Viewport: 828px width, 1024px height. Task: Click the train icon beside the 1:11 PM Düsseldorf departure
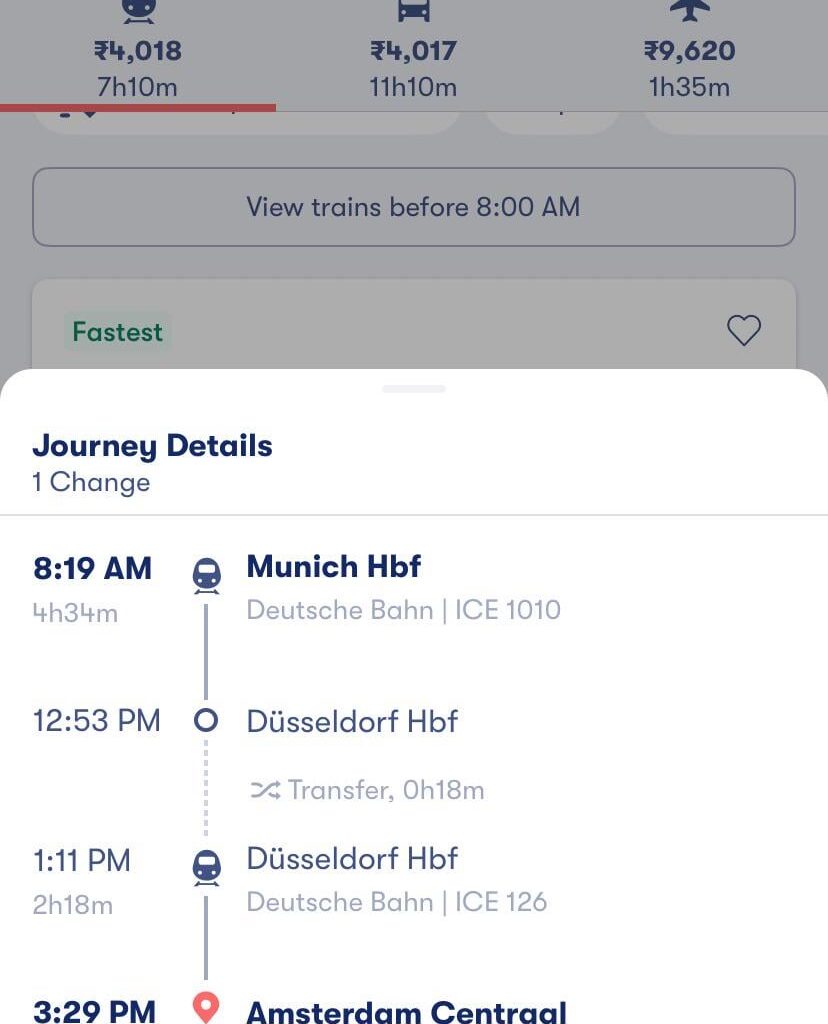point(206,866)
